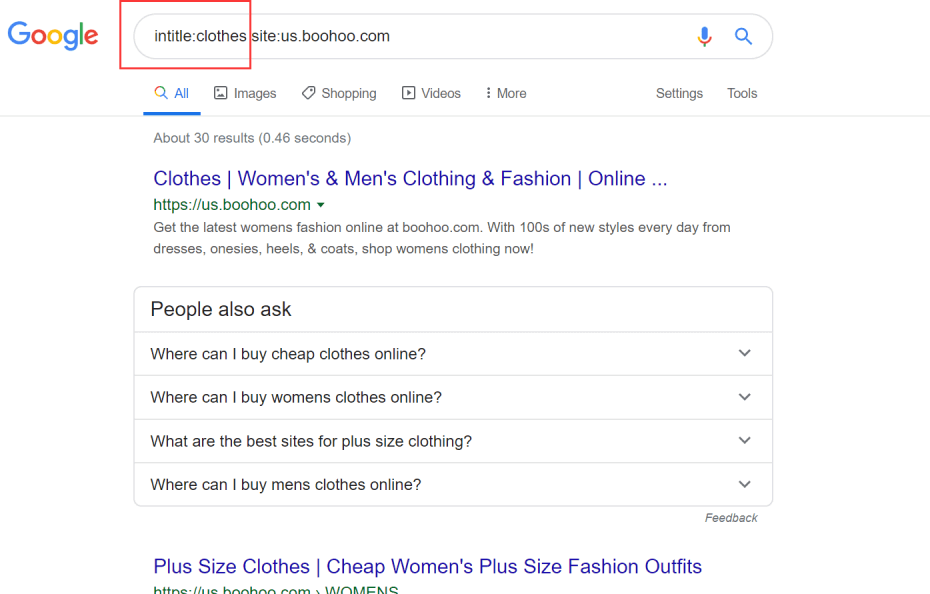930x594 pixels.
Task: Open the Plus Size Clothes result link
Action: (427, 566)
